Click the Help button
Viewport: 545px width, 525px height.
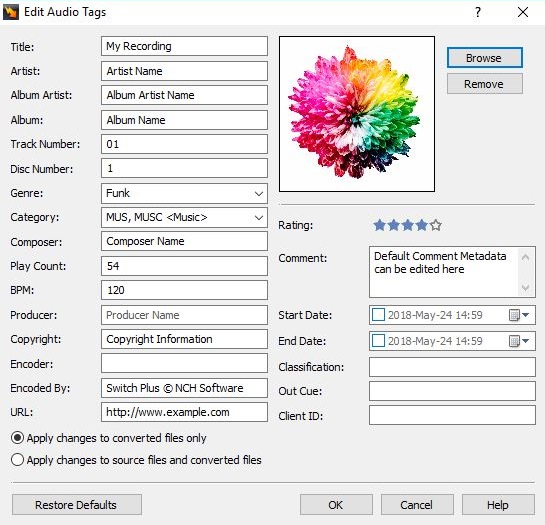click(x=498, y=505)
